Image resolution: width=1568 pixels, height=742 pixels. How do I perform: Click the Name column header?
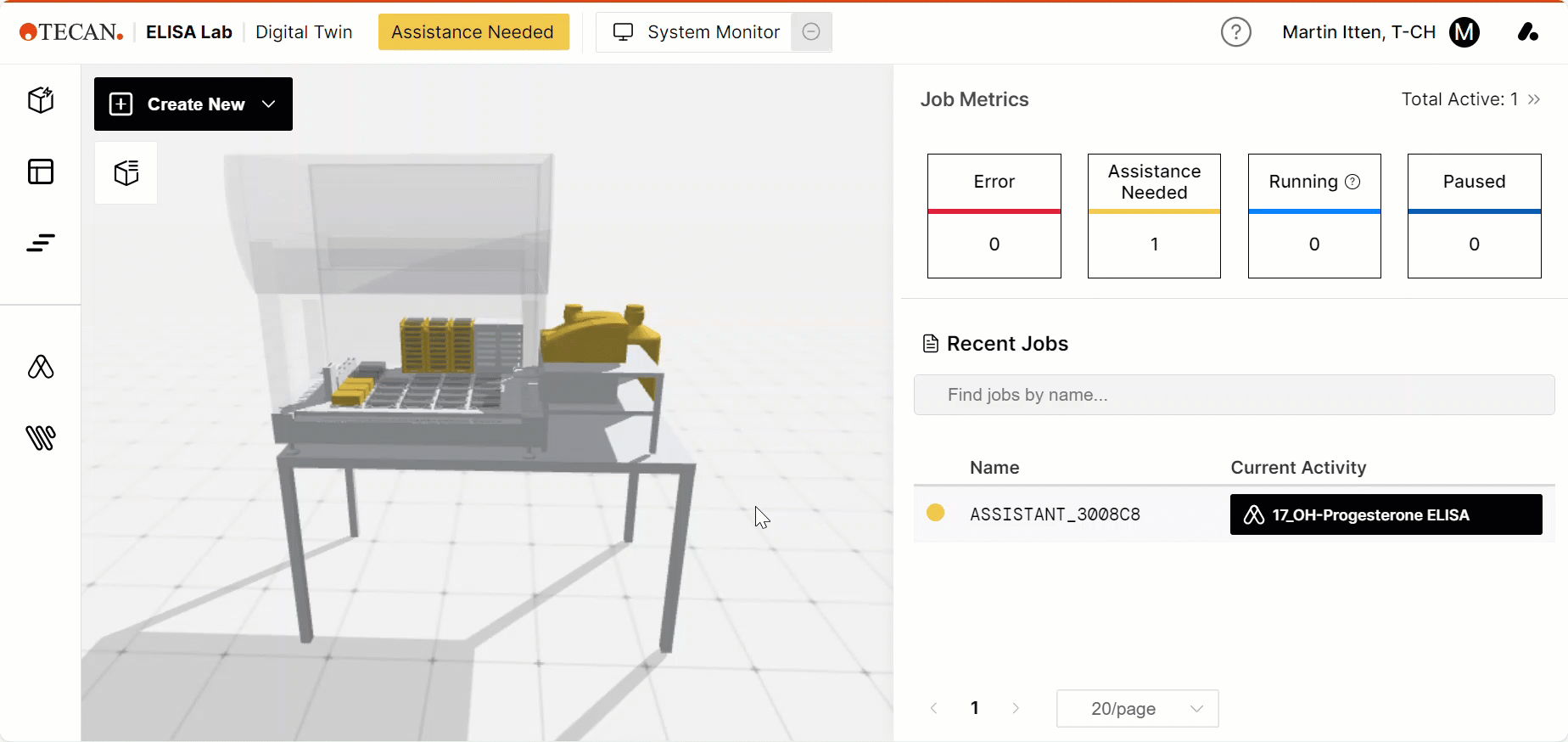click(994, 468)
